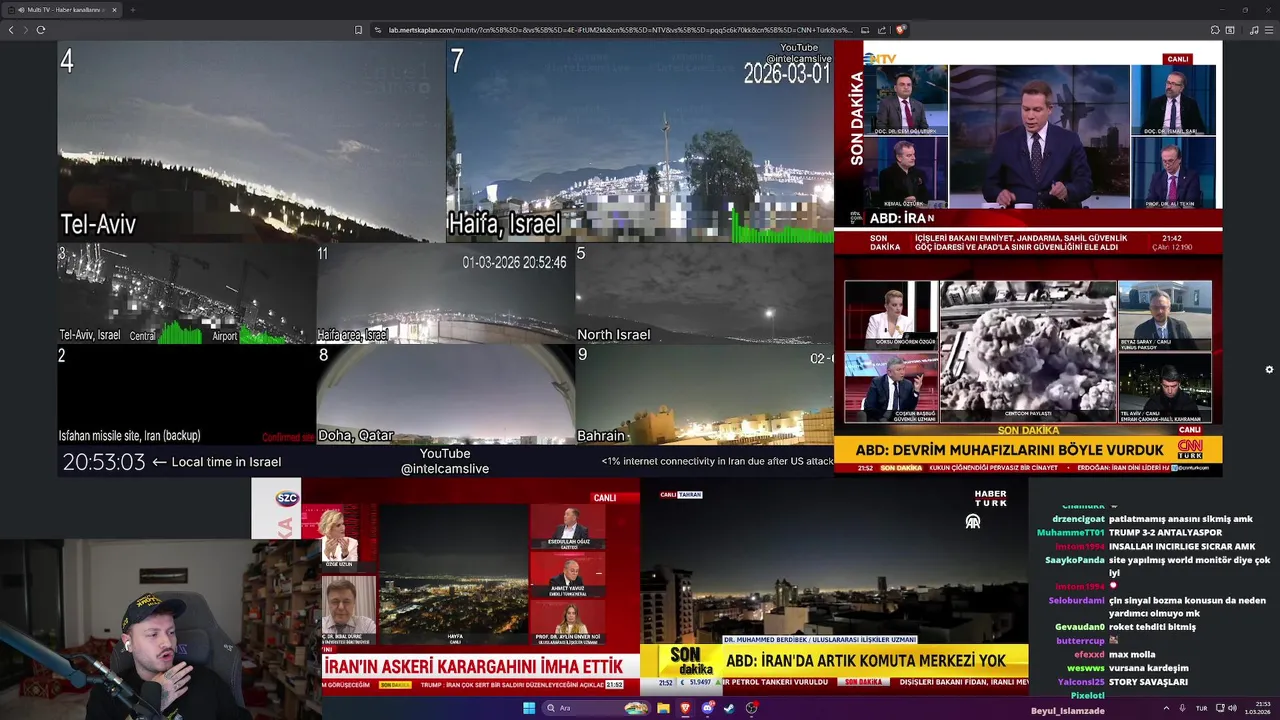Click chat username SaaykoPanda
This screenshot has height=720, width=1280.
click(1075, 560)
